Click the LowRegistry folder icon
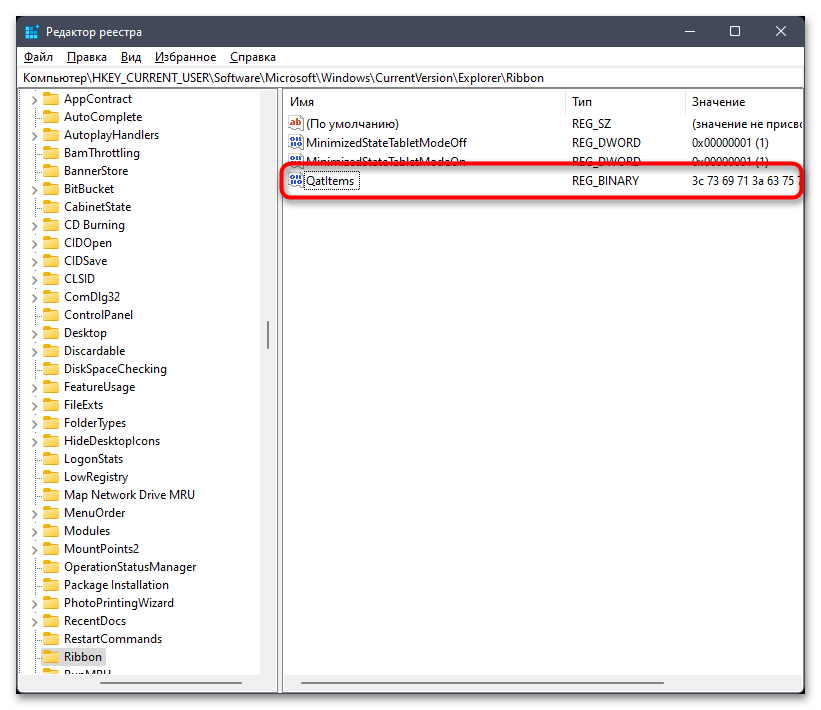Image resolution: width=821 pixels, height=710 pixels. pos(51,476)
